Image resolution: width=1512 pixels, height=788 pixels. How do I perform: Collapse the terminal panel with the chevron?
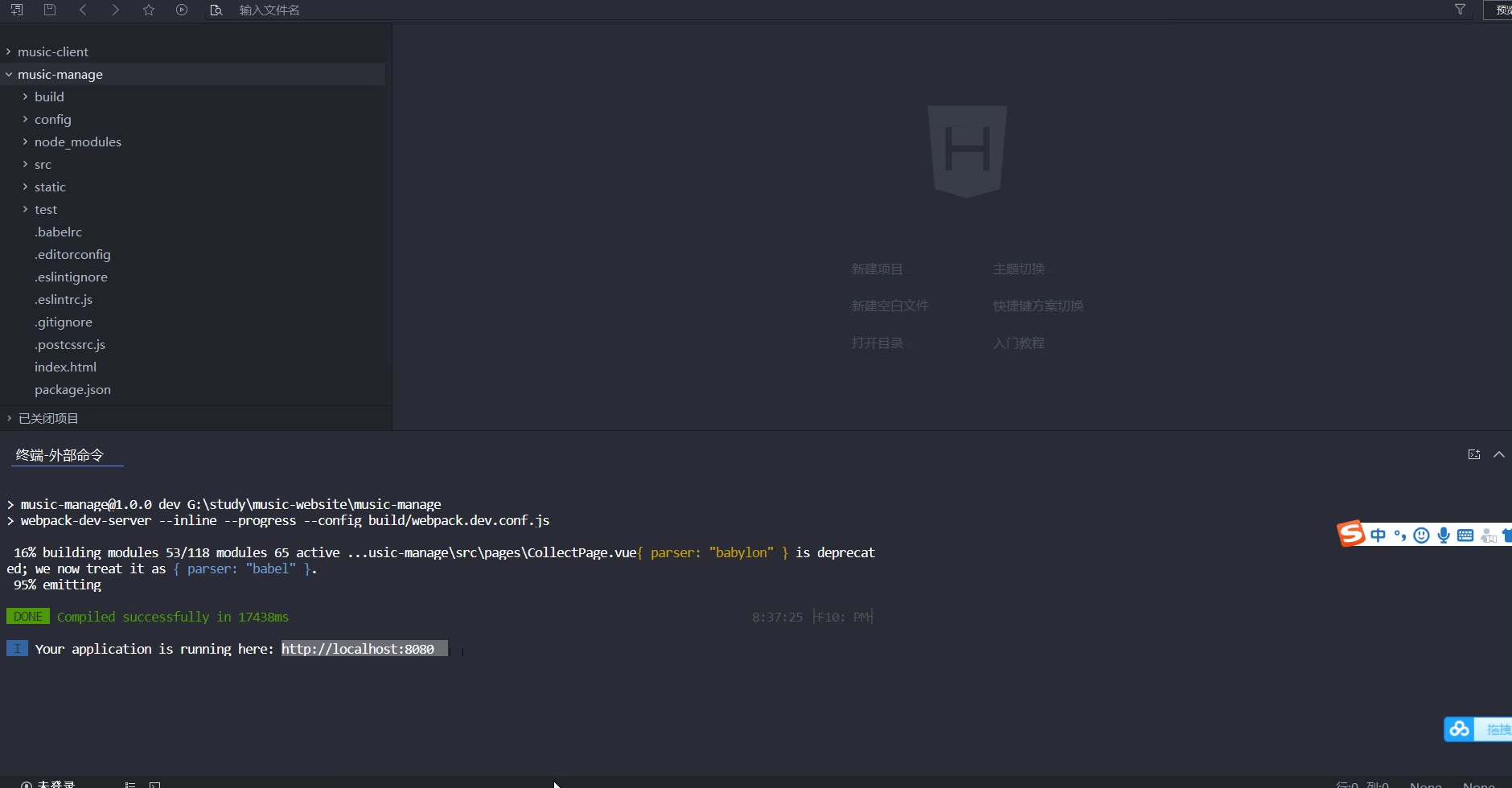tap(1499, 454)
